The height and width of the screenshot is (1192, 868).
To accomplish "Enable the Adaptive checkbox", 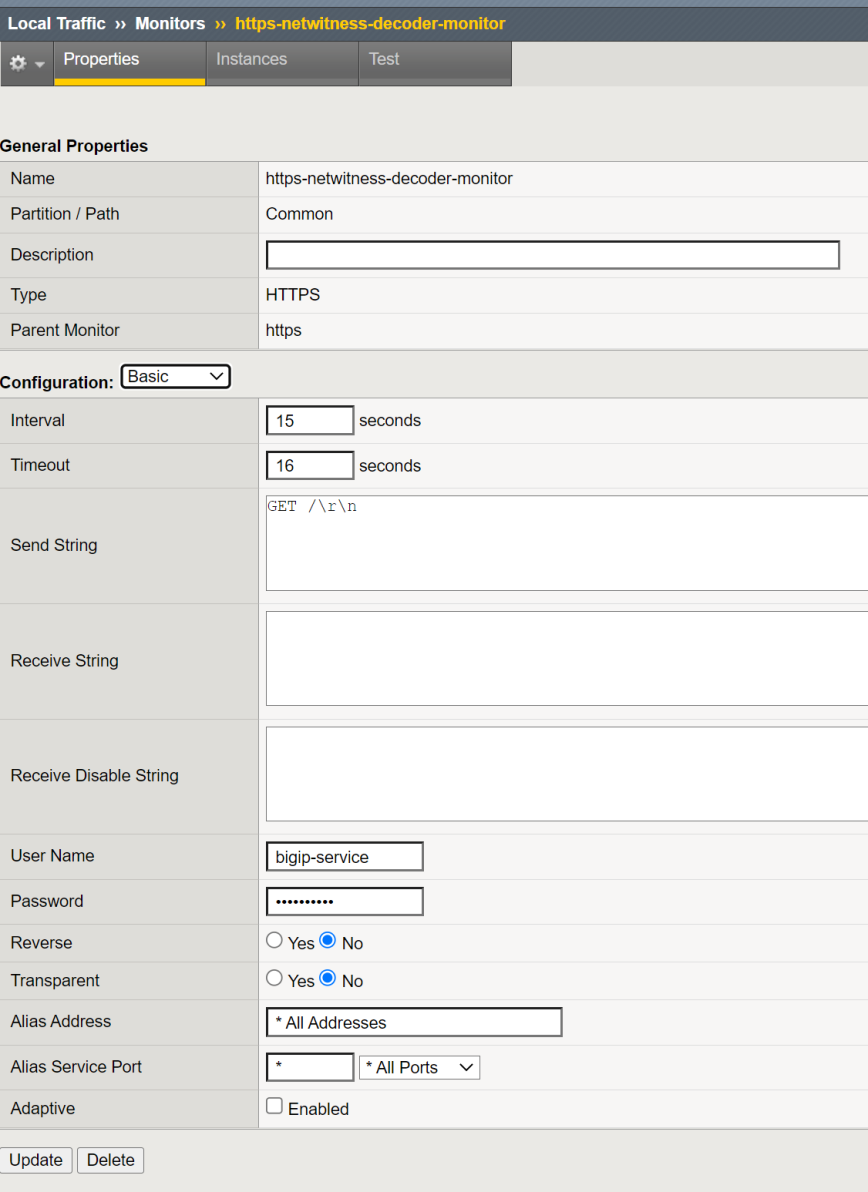I will 274,1107.
